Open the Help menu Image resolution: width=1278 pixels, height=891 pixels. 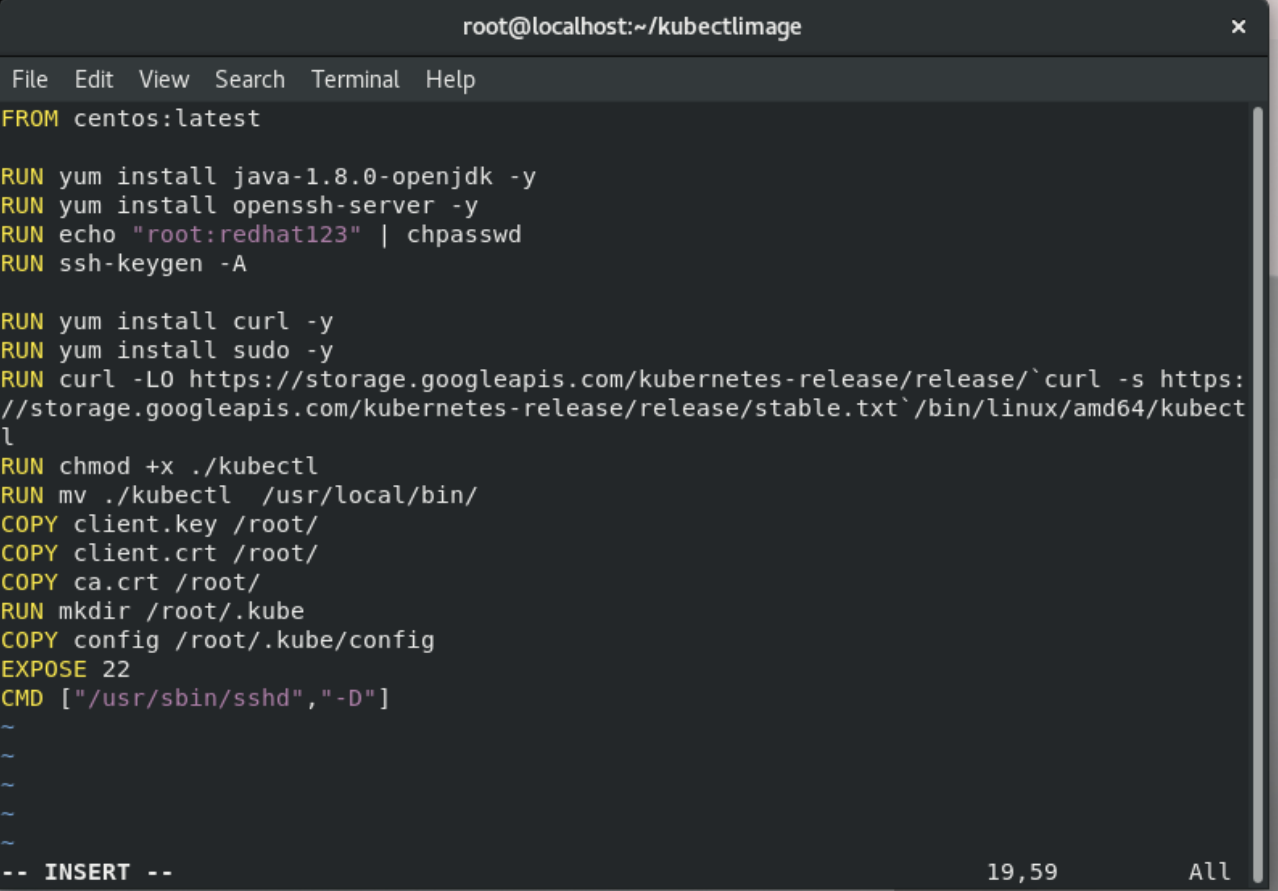[x=450, y=79]
